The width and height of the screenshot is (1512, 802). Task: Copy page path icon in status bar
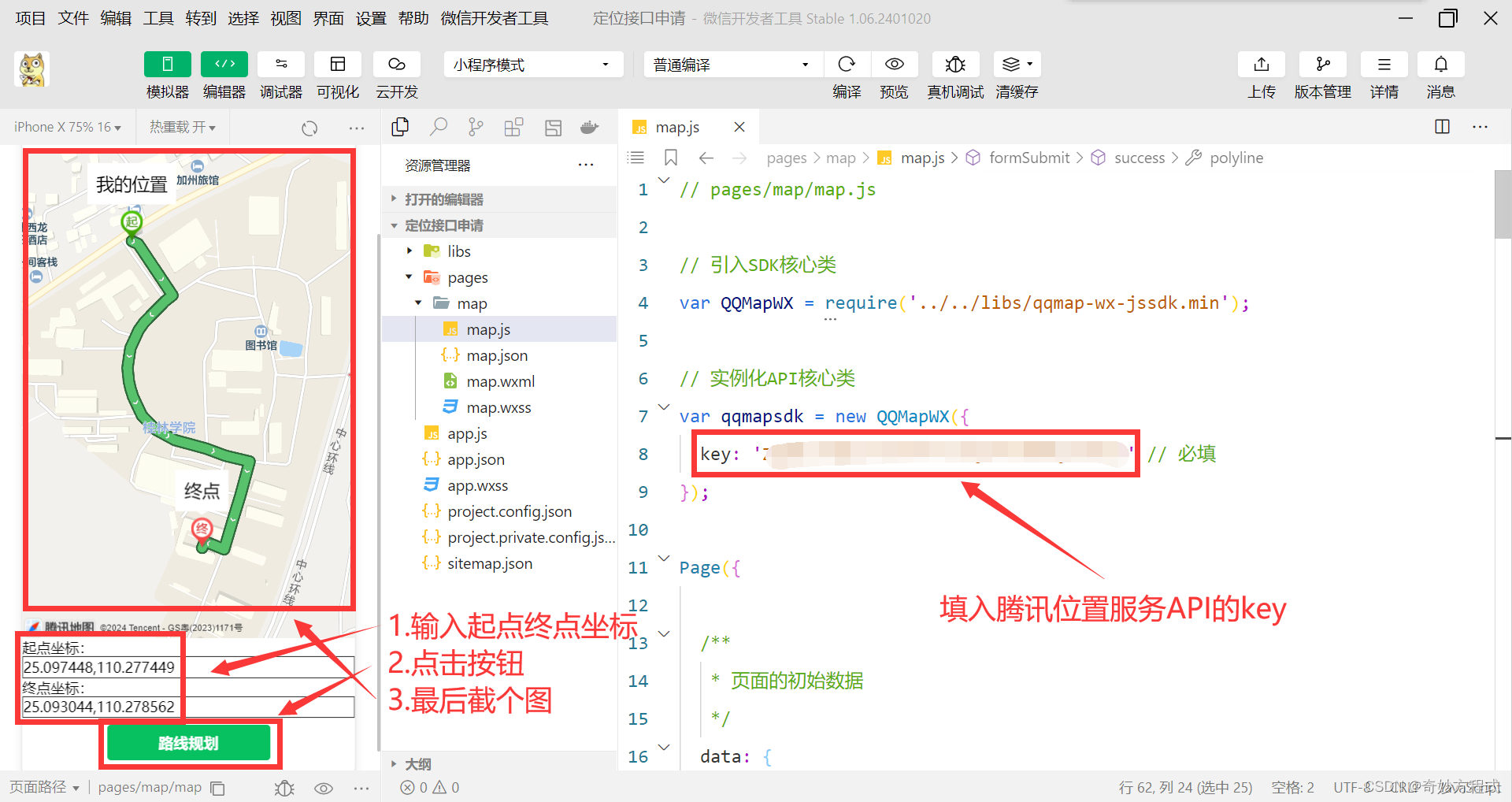(218, 788)
